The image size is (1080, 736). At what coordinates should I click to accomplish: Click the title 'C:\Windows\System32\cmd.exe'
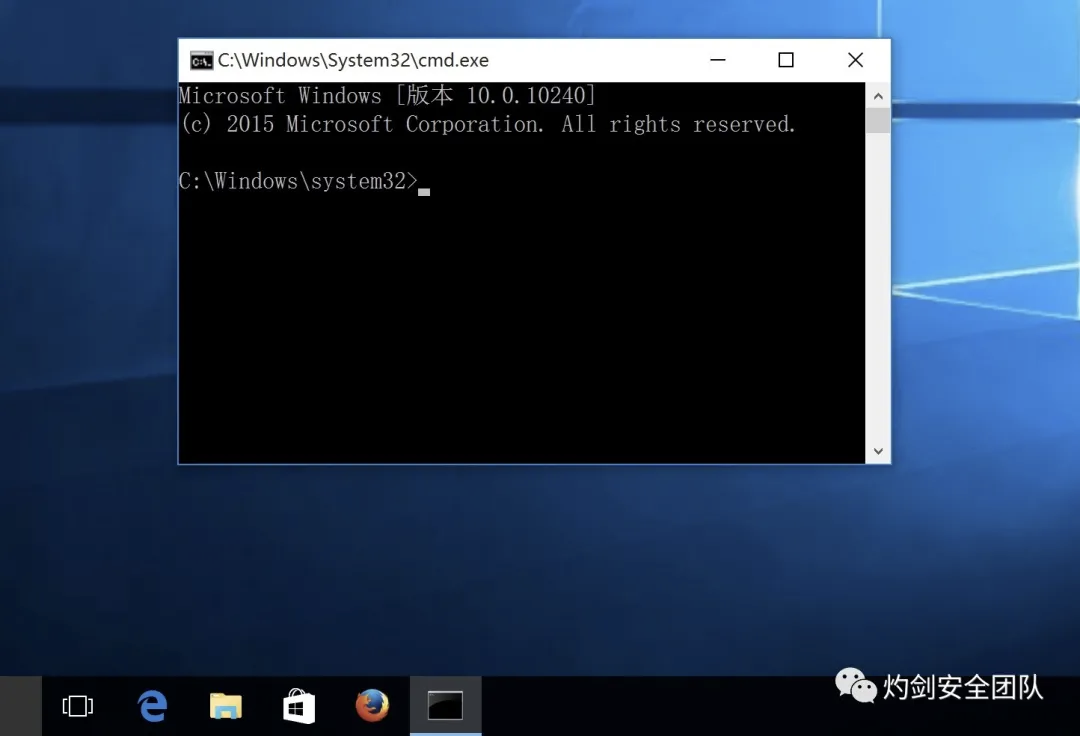pyautogui.click(x=353, y=61)
